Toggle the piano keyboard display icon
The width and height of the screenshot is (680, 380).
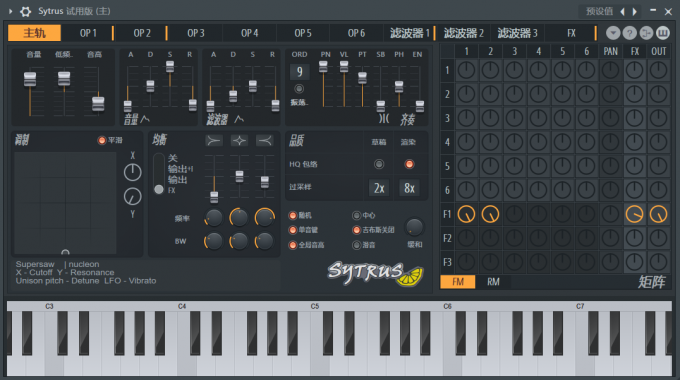663,33
